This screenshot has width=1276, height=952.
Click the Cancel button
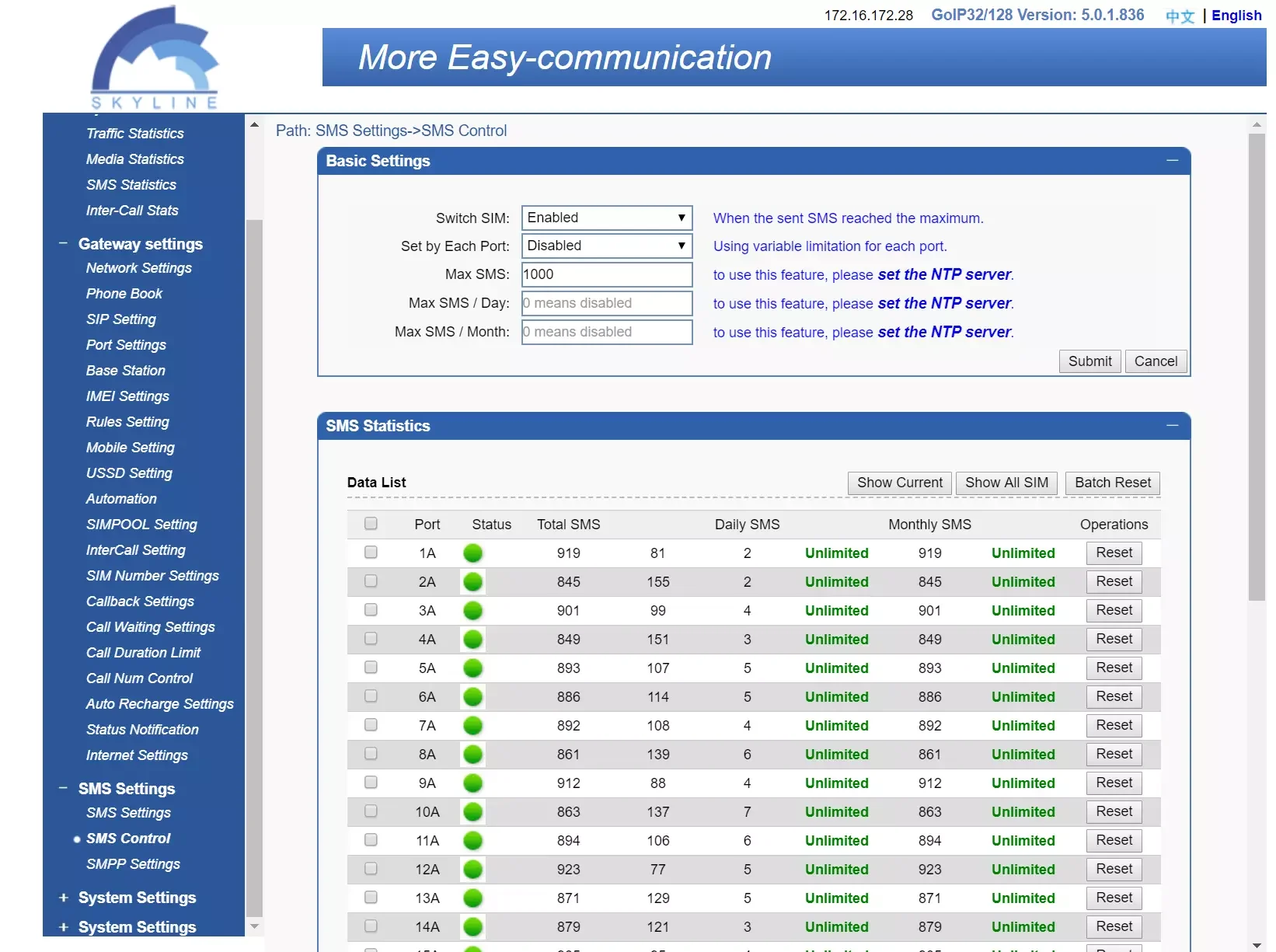coord(1156,361)
